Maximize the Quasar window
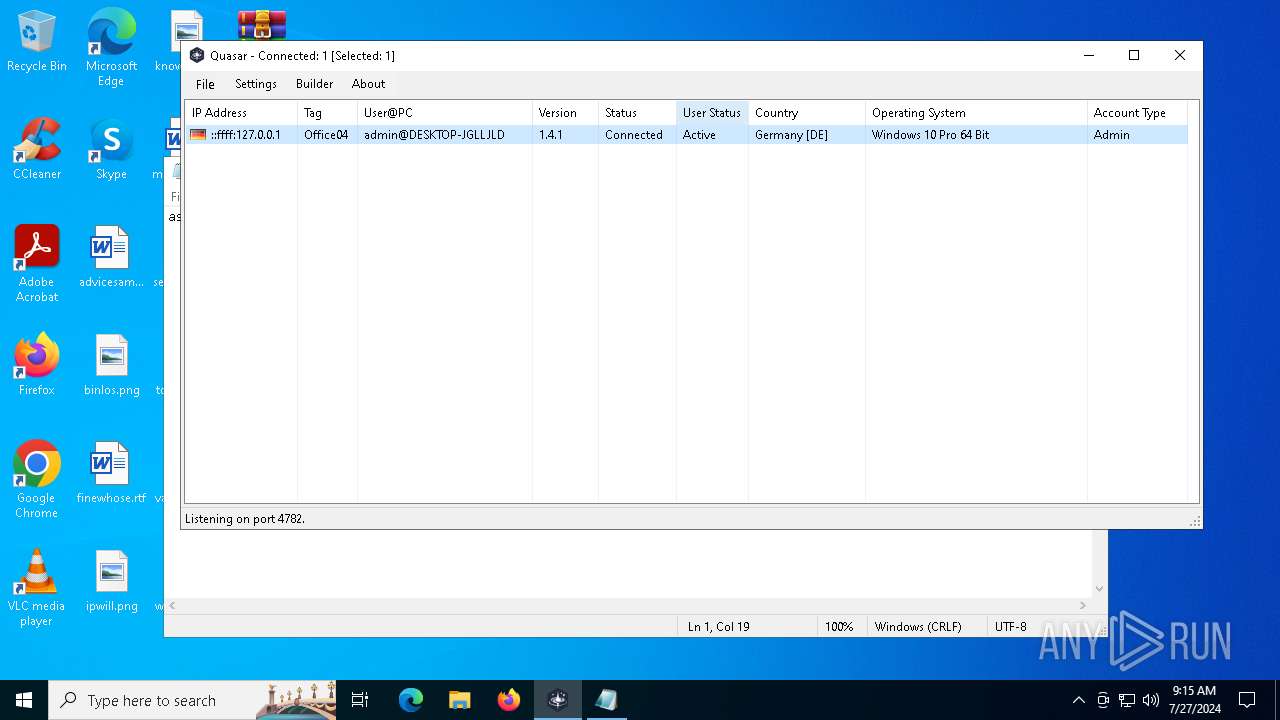The width and height of the screenshot is (1280, 720). click(1134, 56)
